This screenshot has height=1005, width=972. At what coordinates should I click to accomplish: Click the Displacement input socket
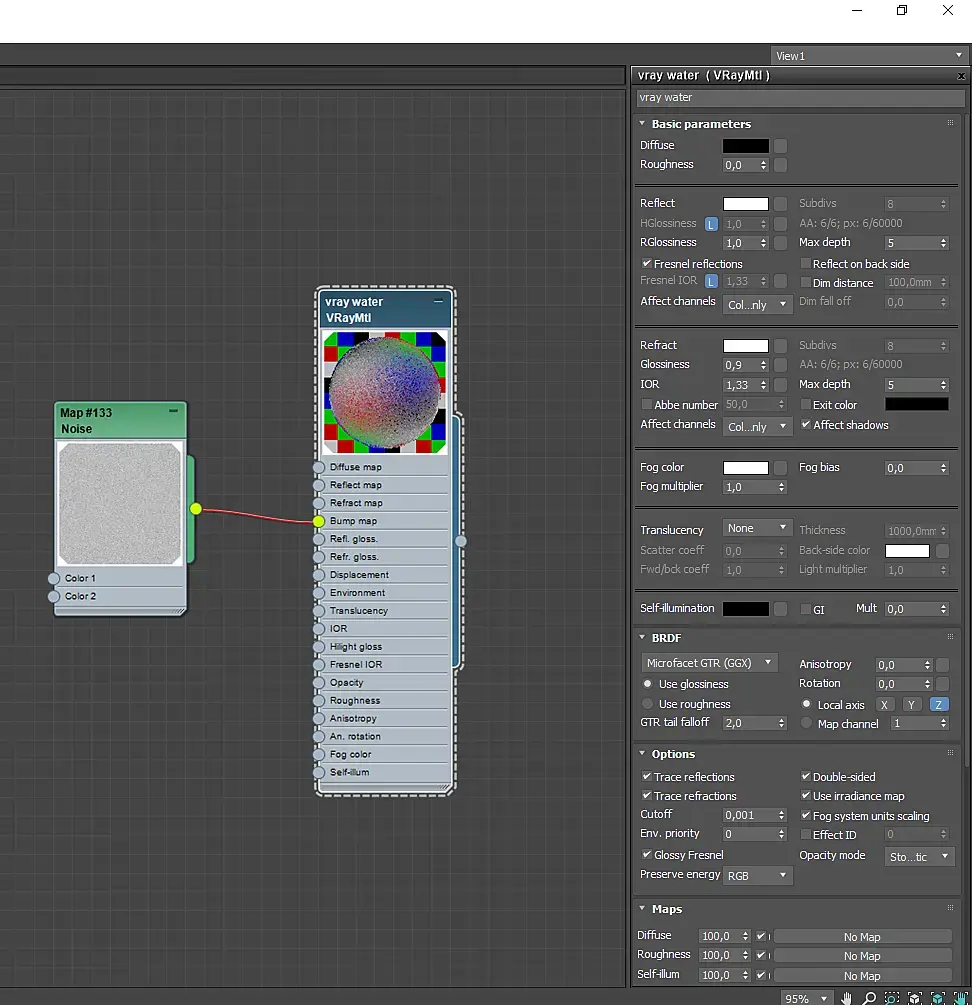click(x=318, y=575)
